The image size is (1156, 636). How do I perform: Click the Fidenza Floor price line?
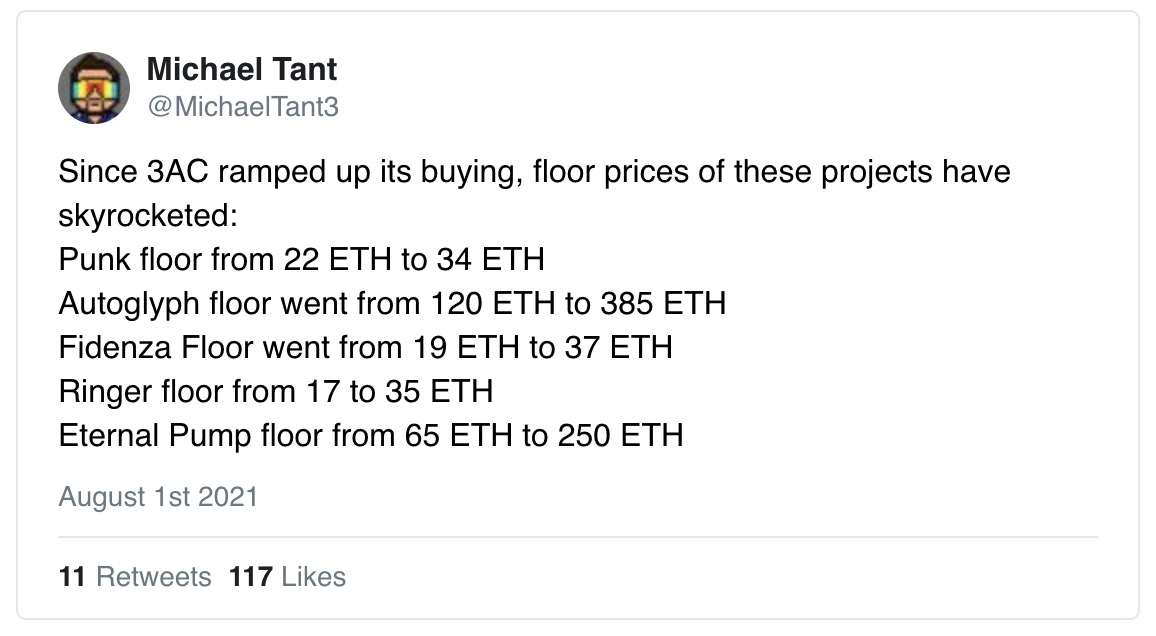tap(366, 347)
